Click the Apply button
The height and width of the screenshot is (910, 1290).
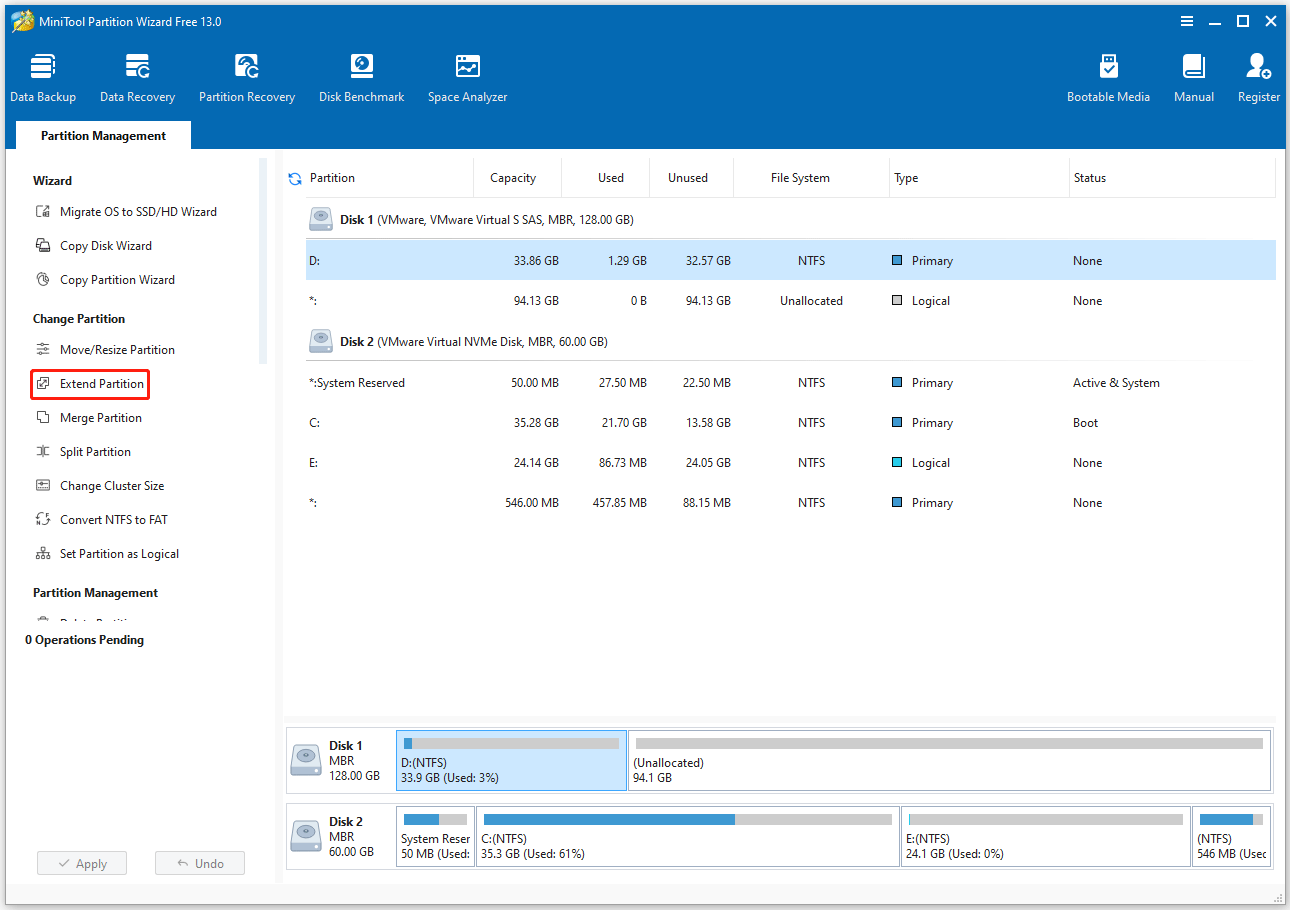[x=81, y=862]
